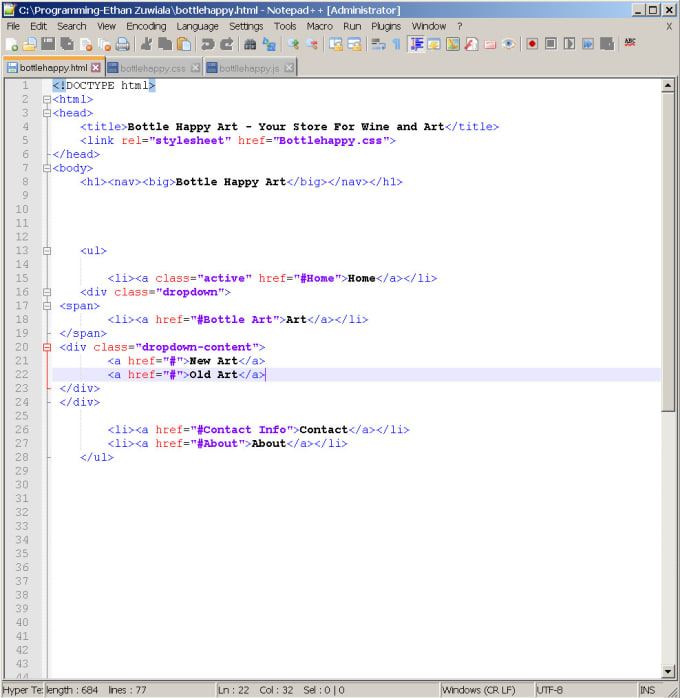Cut the selection with the scissors icon

point(146,44)
